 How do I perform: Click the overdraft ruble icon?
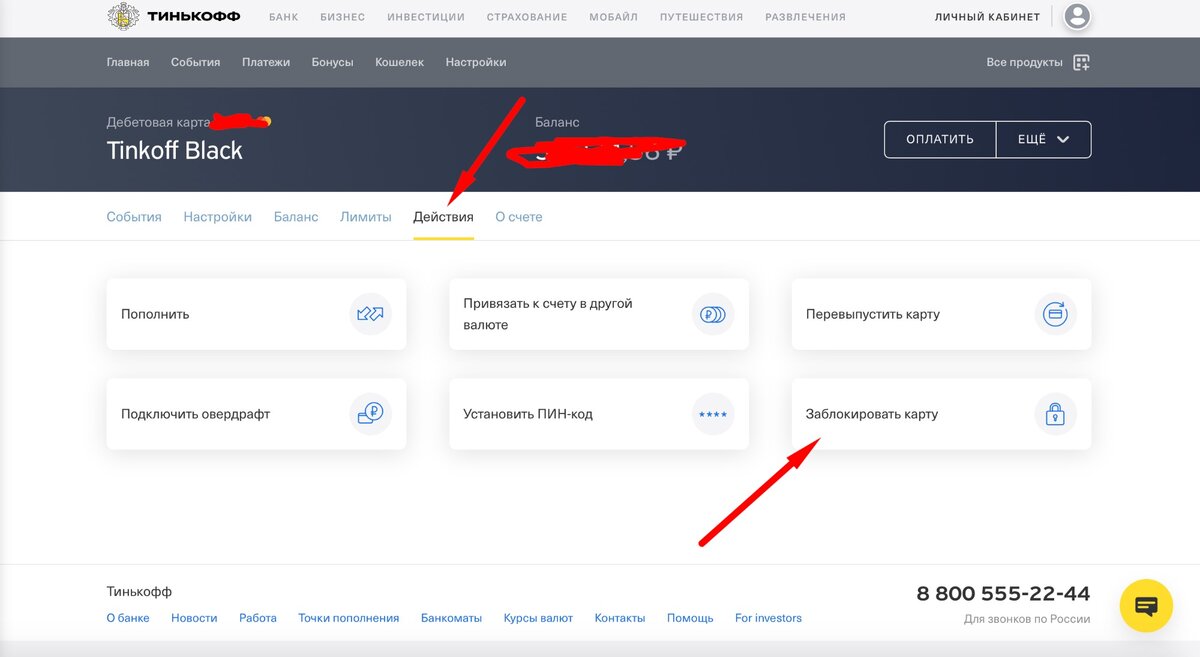click(370, 413)
